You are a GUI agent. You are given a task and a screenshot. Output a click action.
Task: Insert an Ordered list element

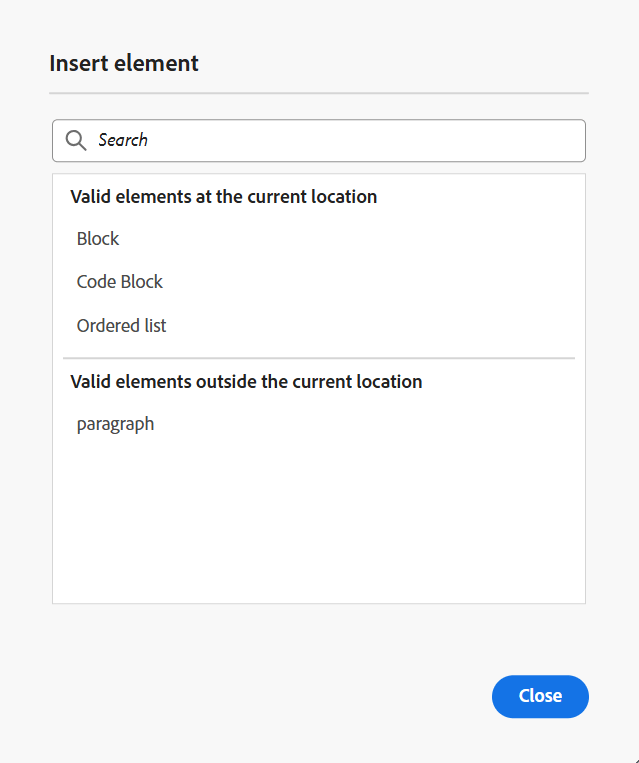[x=122, y=326]
